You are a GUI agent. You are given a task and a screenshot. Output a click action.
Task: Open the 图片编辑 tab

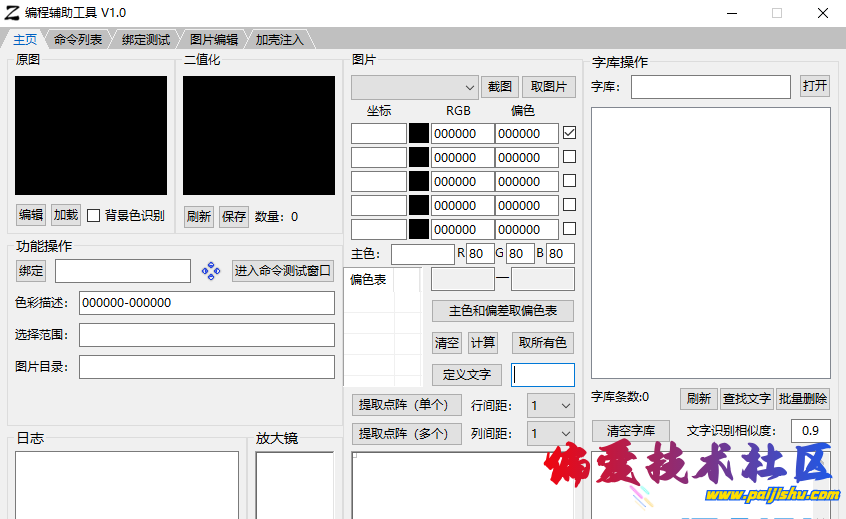coord(213,40)
